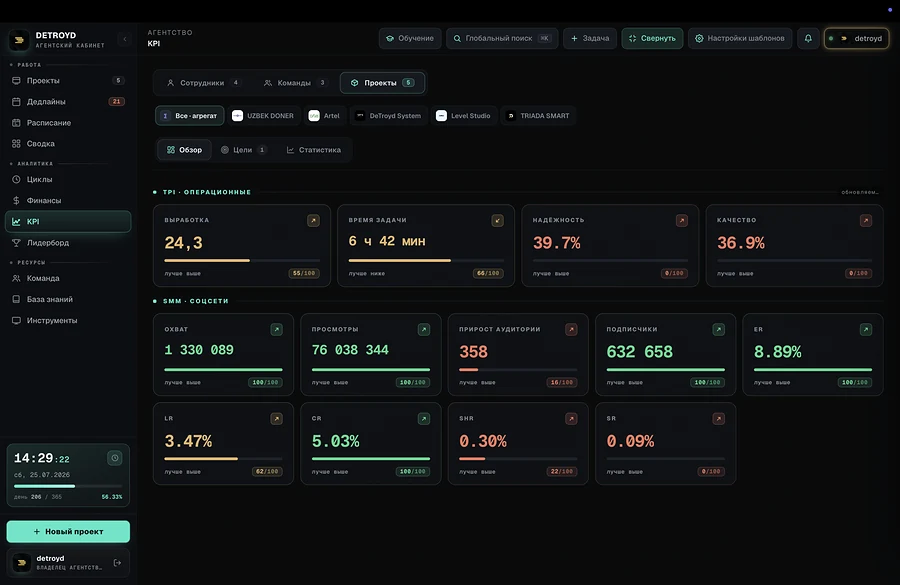Click the Выработка progress bar
Screen dimensions: 900x585
[x=242, y=261]
